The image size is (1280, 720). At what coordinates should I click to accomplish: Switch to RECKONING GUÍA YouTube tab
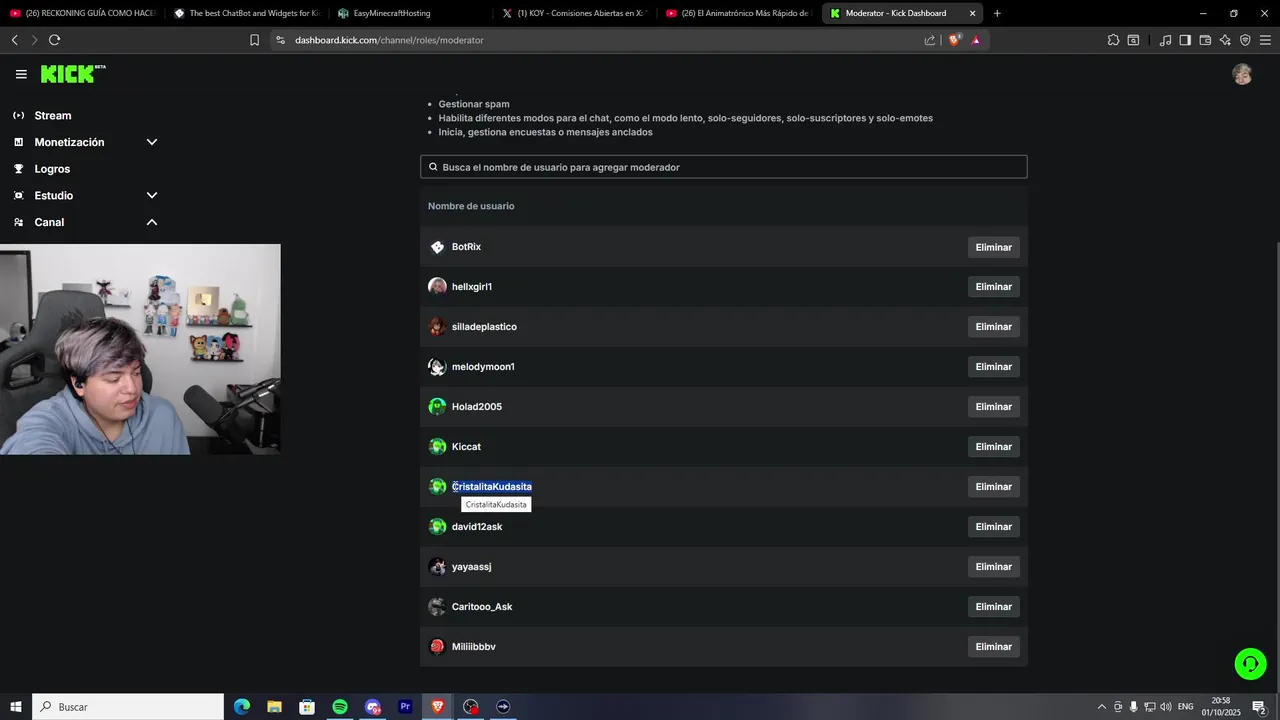click(x=82, y=13)
